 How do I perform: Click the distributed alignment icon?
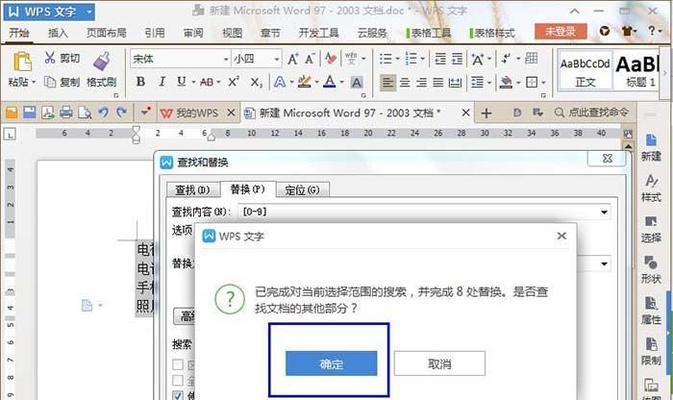coord(455,82)
